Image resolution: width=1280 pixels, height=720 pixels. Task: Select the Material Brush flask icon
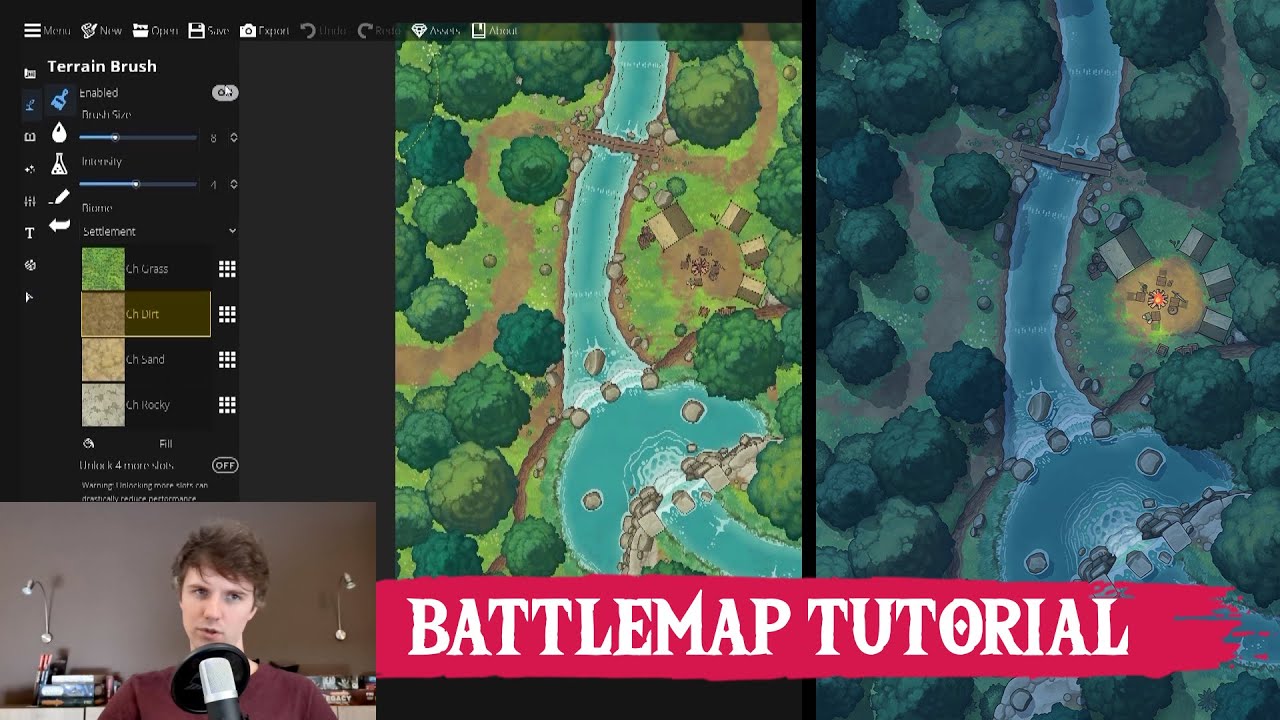[x=59, y=165]
